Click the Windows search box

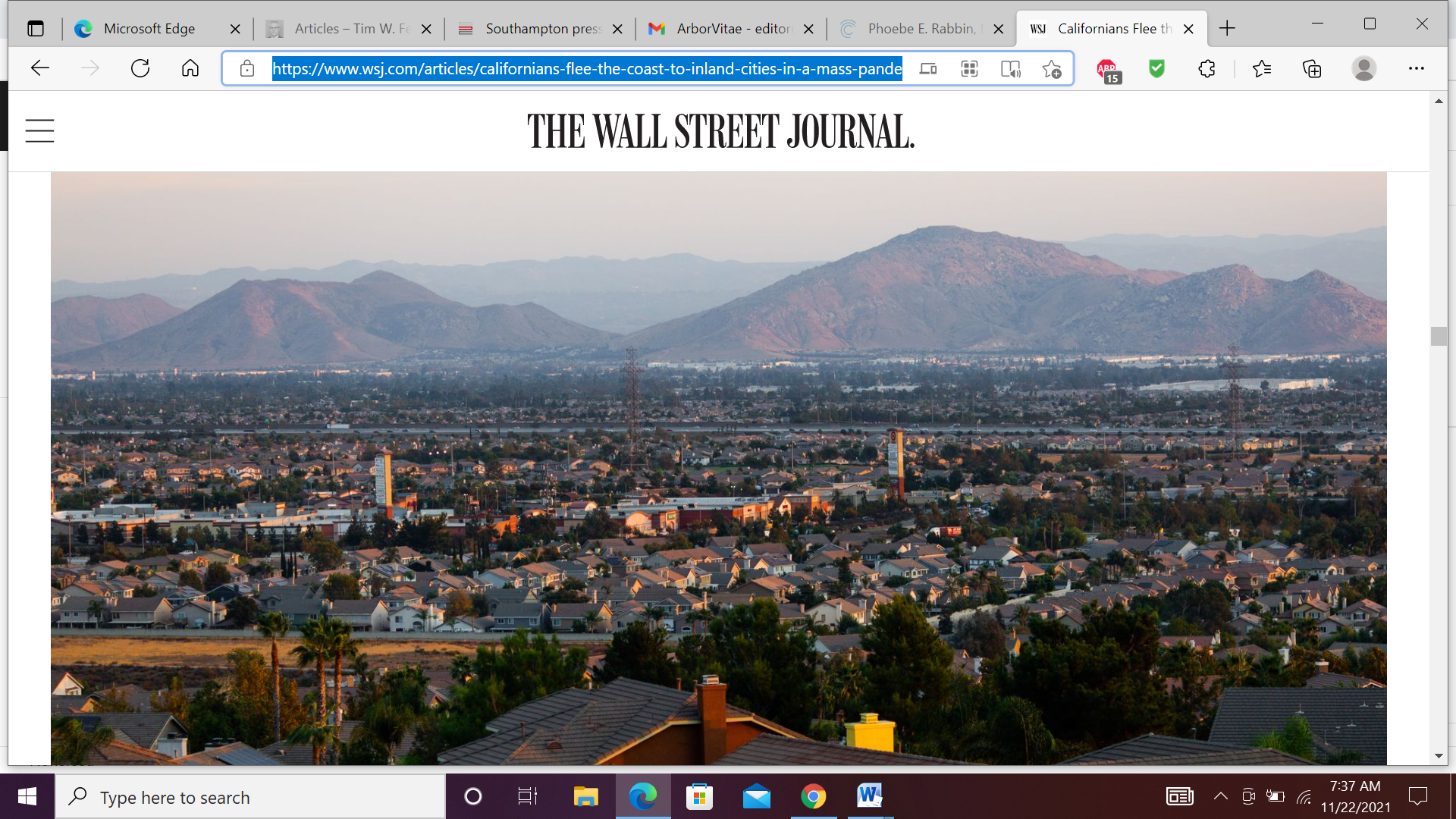coord(250,797)
